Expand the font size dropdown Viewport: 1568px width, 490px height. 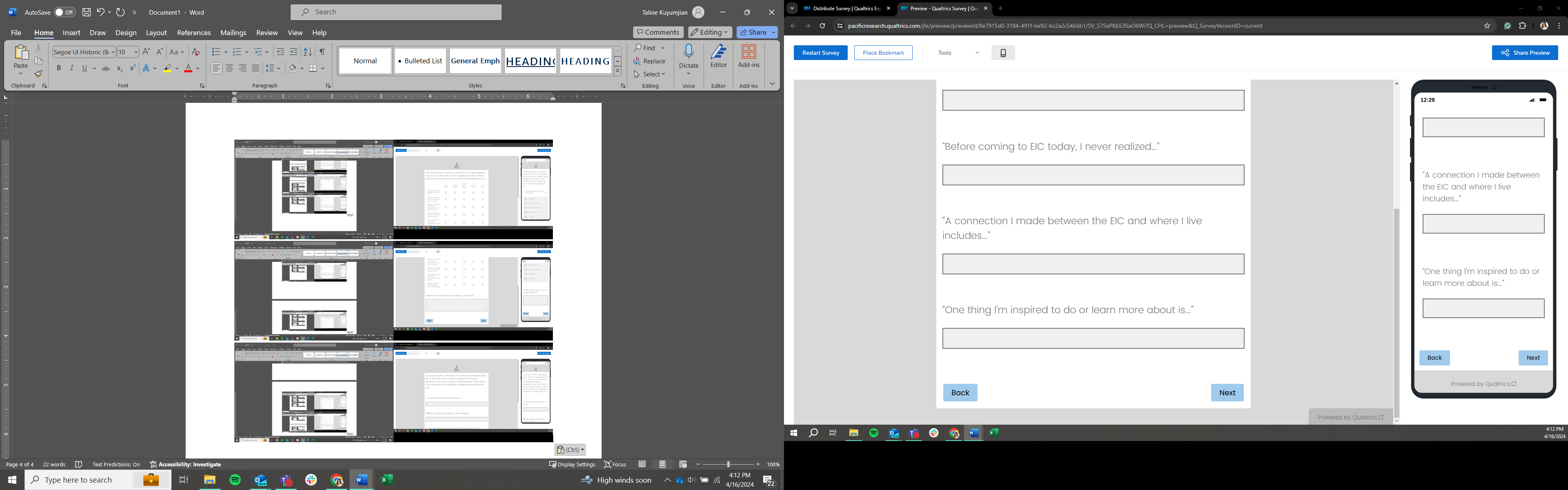click(136, 52)
